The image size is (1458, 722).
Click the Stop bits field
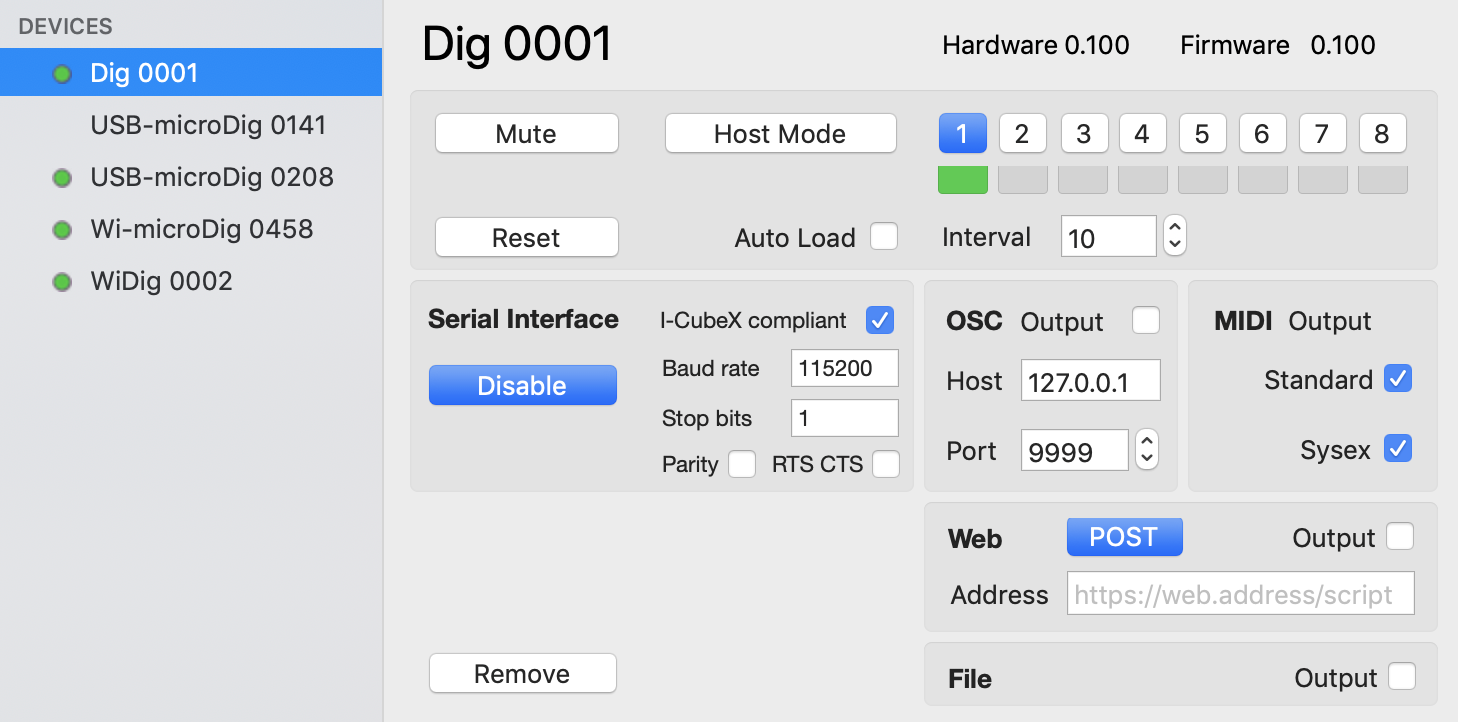point(845,418)
